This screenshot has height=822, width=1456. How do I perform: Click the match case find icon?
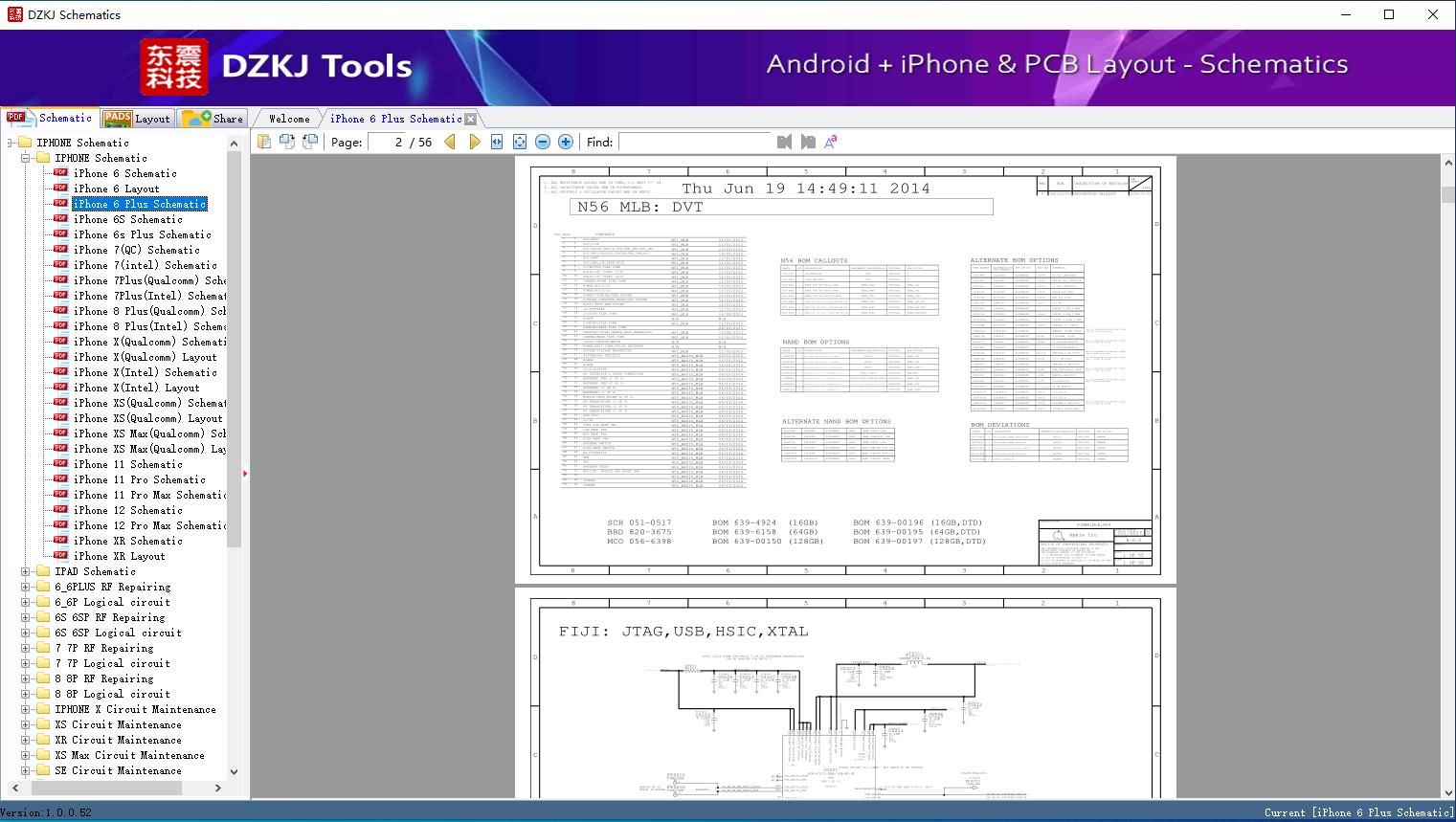click(831, 142)
